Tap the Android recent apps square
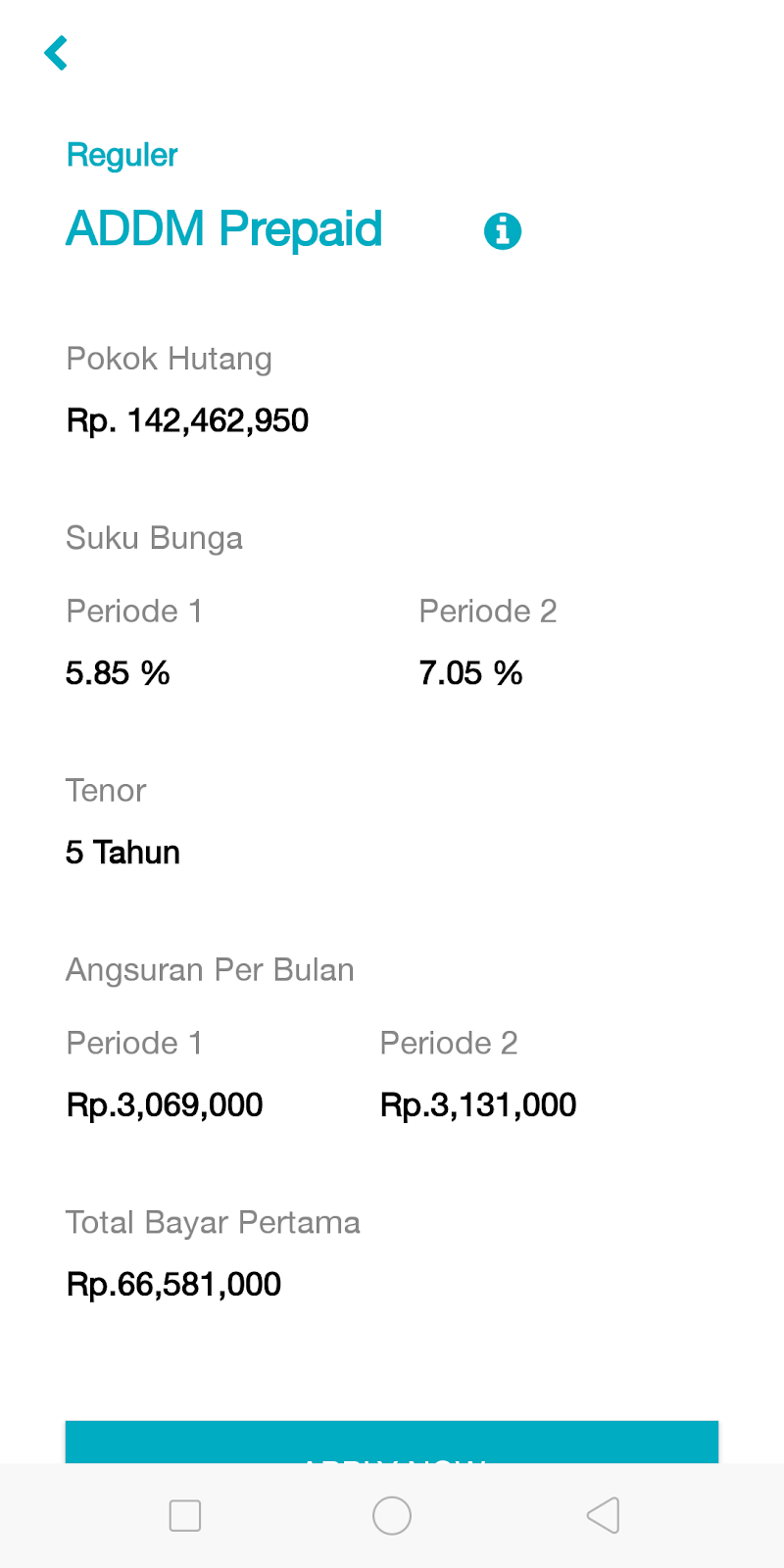This screenshot has width=784, height=1568. point(185,1515)
